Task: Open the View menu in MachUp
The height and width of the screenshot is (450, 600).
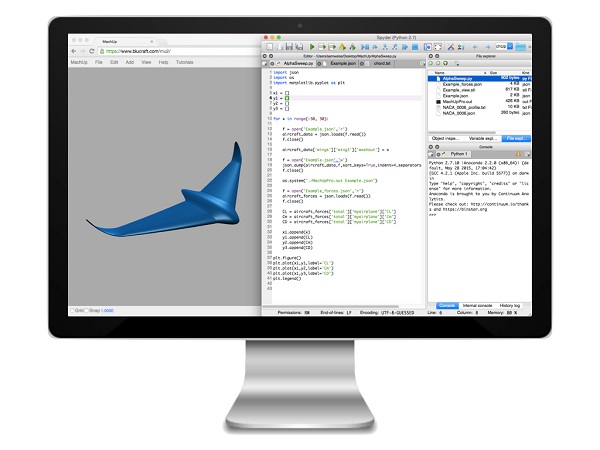Action: (x=146, y=62)
